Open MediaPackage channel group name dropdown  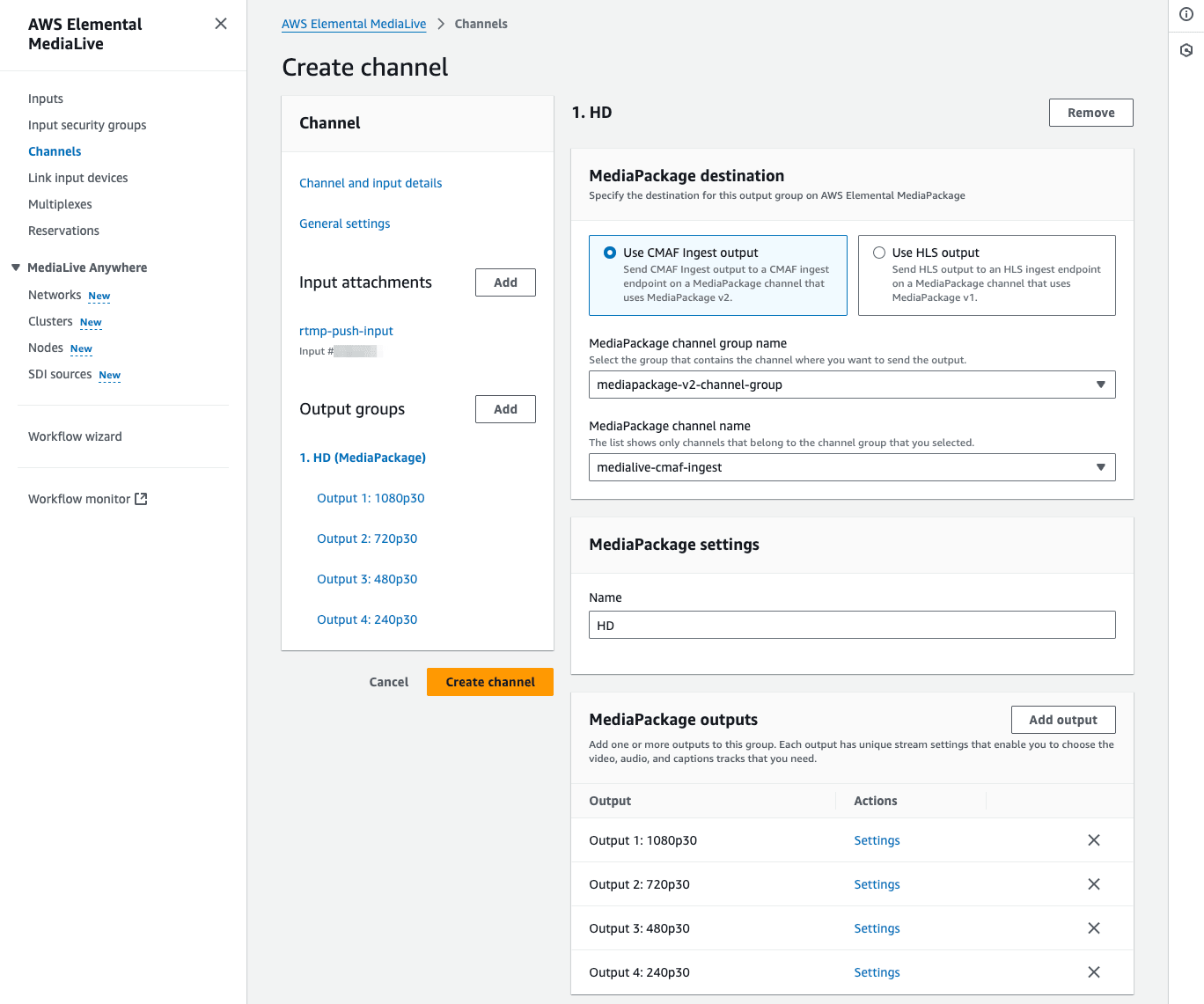tap(852, 385)
